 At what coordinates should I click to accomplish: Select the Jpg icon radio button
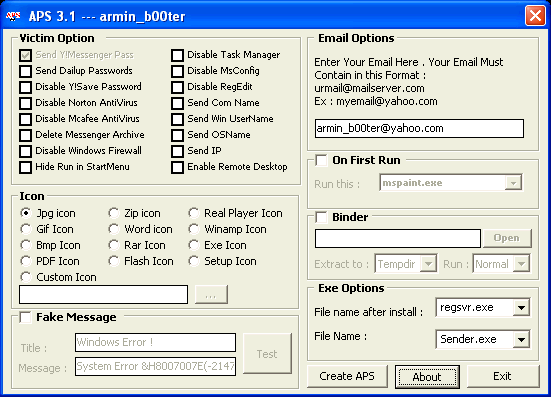point(26,213)
